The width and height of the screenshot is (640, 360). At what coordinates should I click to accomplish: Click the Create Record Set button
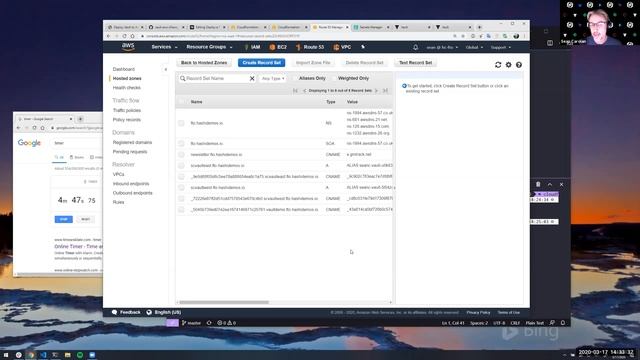click(x=262, y=63)
